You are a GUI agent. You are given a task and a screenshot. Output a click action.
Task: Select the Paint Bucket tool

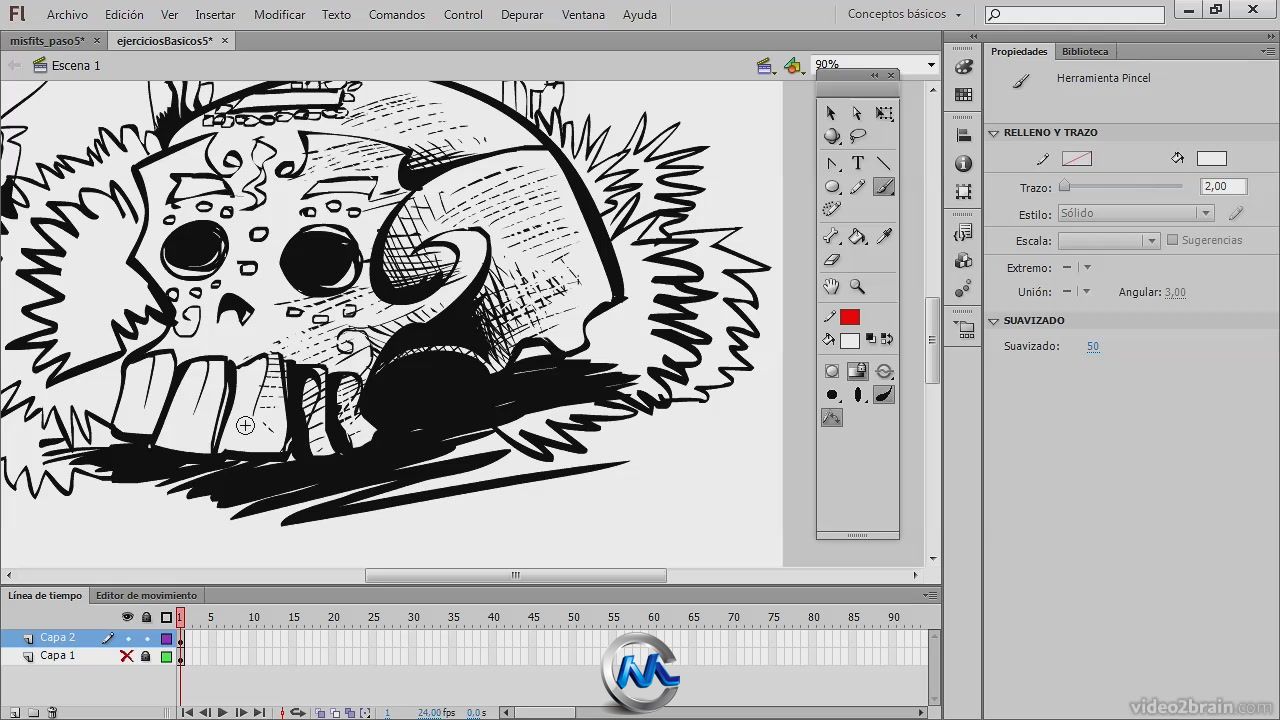tap(857, 236)
